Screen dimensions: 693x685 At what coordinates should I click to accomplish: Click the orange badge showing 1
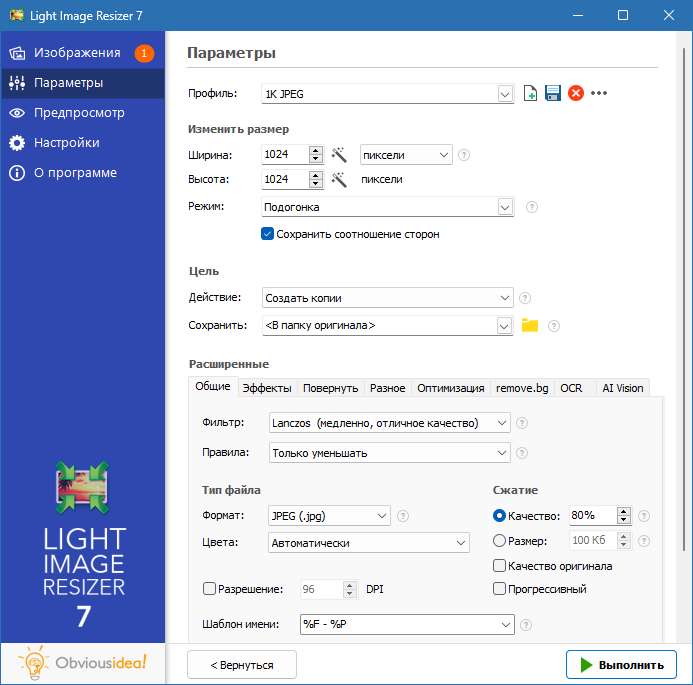point(144,53)
